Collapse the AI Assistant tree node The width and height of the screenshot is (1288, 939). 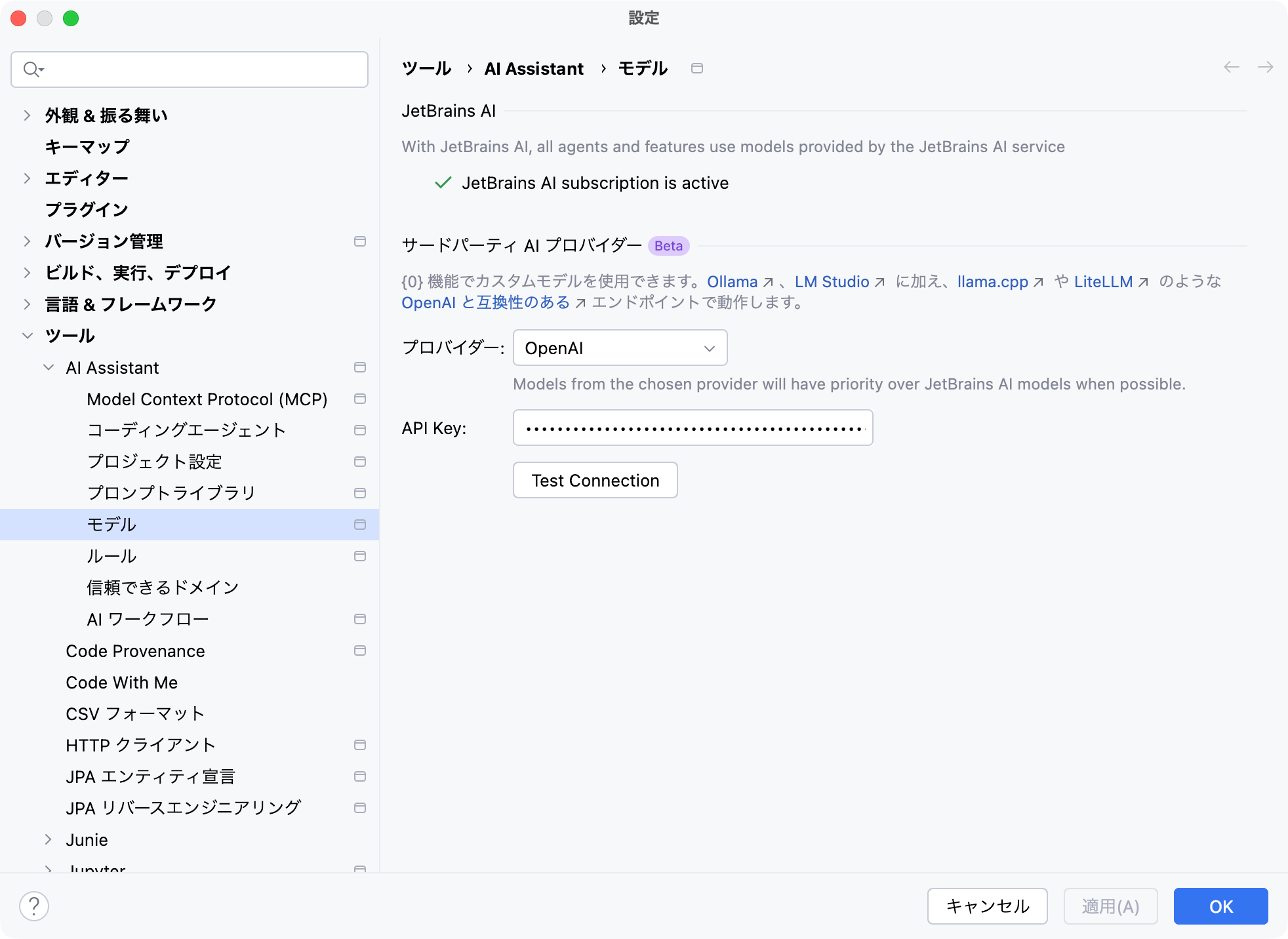(49, 367)
